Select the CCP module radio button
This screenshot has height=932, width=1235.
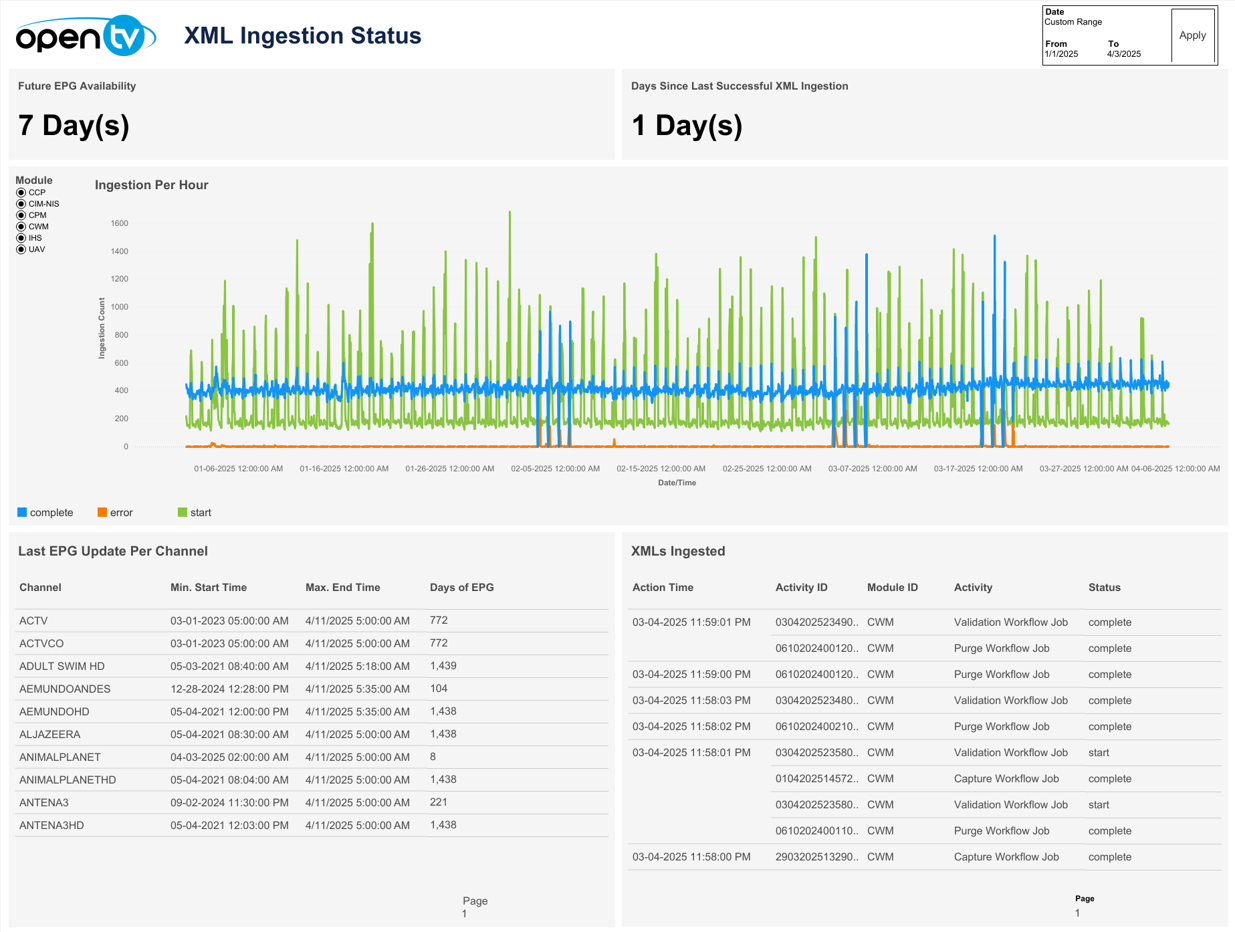pyautogui.click(x=21, y=193)
